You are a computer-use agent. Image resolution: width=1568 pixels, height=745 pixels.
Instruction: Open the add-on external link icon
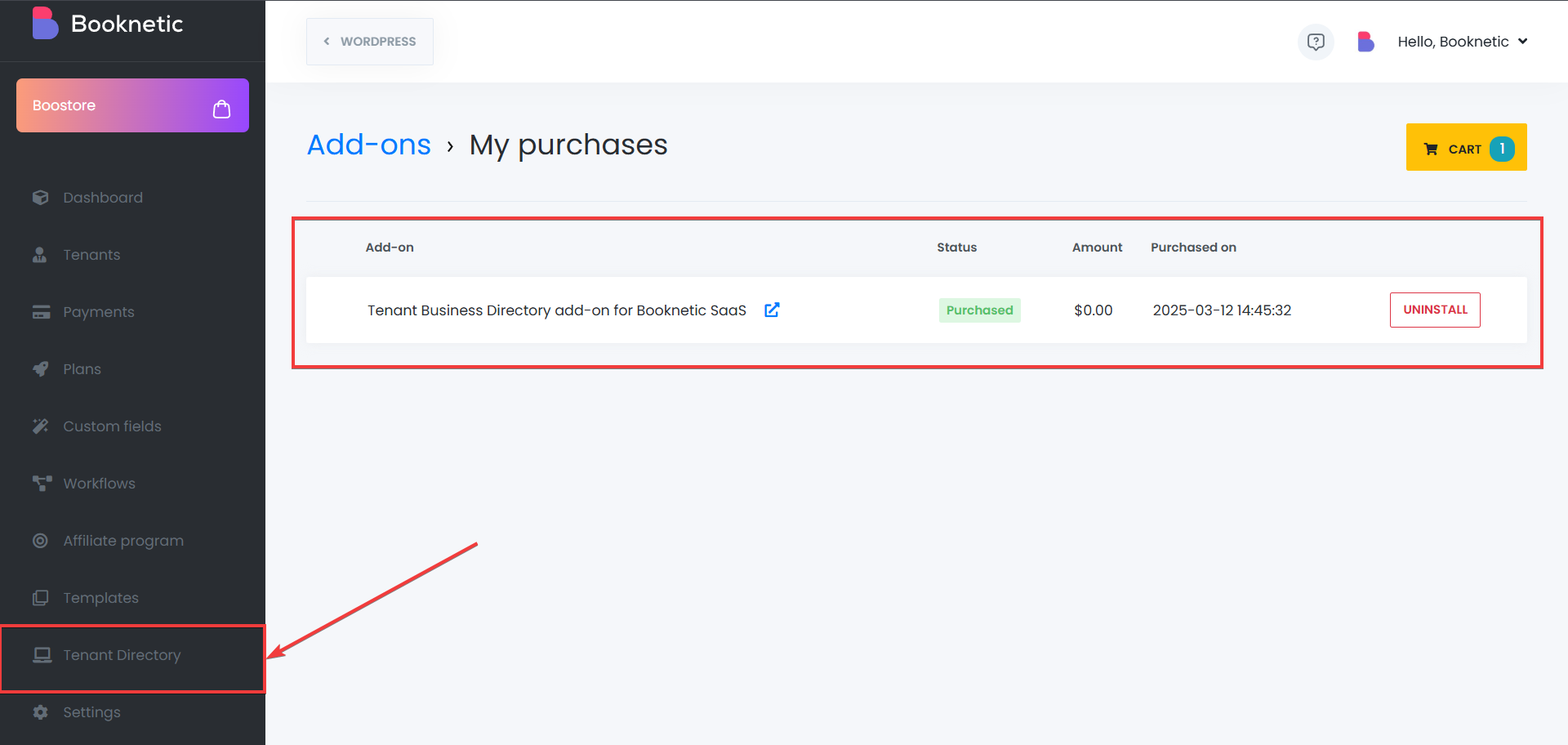772,310
